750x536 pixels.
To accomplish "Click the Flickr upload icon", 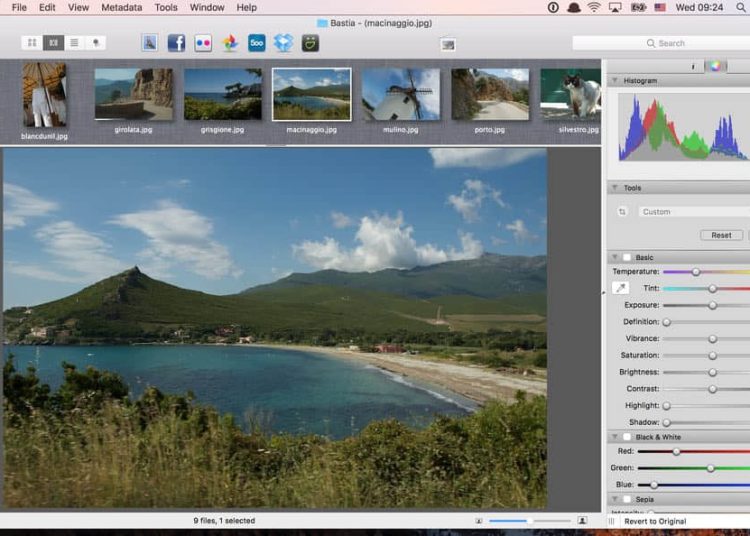I will 203,43.
